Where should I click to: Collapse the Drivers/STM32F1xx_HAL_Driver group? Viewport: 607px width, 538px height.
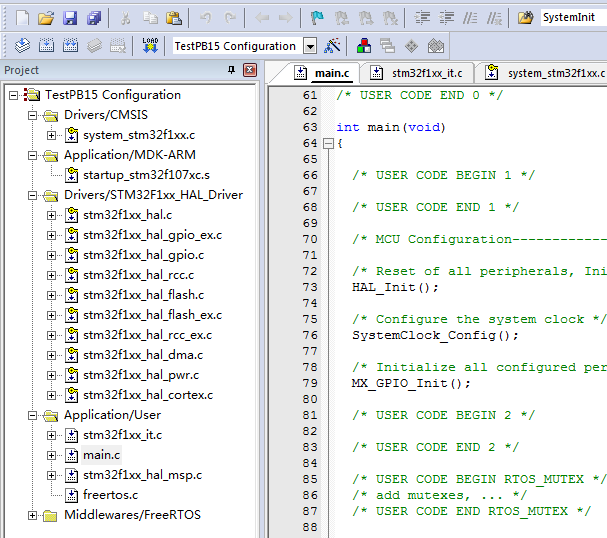pos(33,195)
